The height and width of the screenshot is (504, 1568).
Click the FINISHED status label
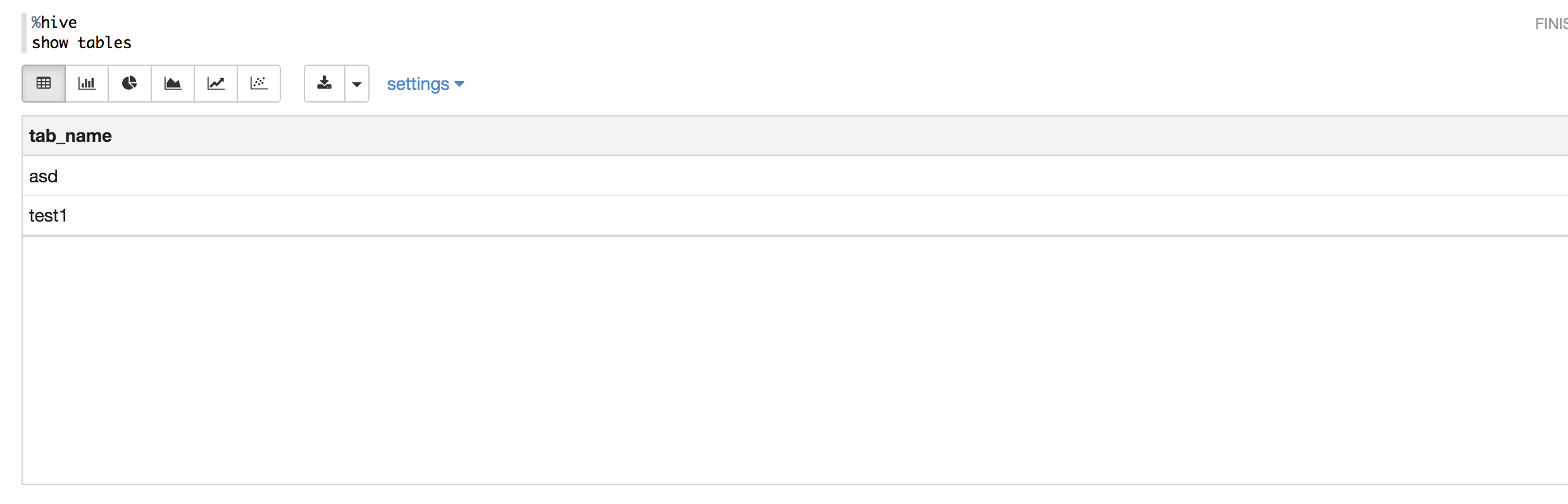click(x=1552, y=24)
